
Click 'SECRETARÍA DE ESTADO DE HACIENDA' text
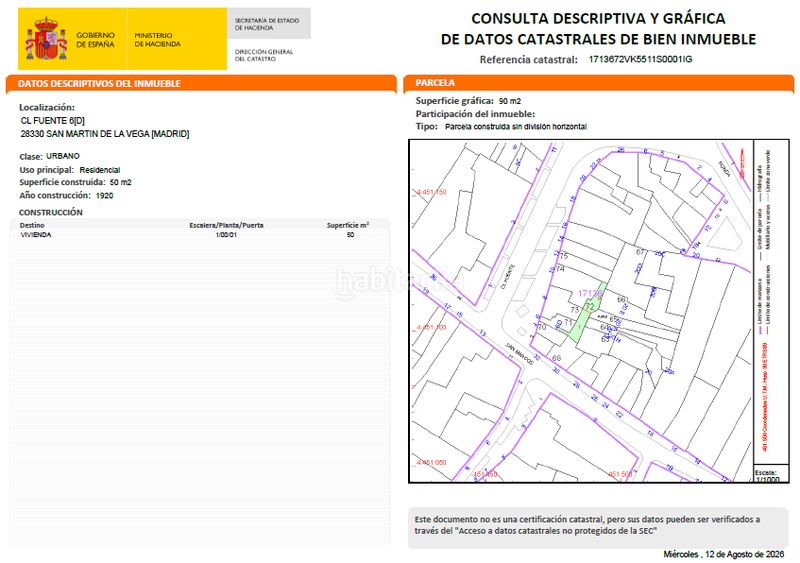(267, 24)
